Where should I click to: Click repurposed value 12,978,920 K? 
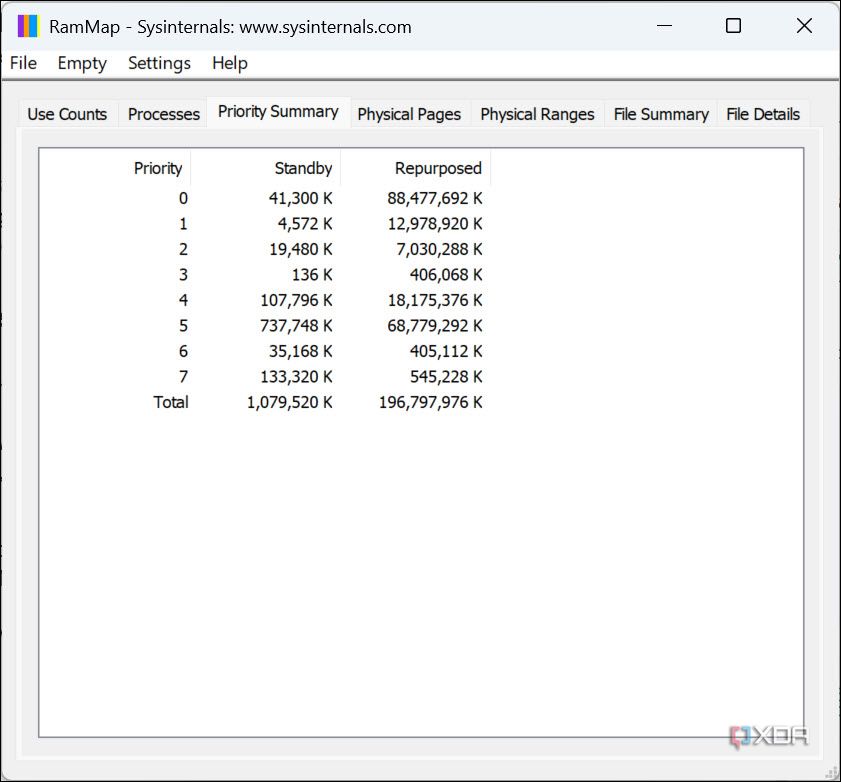pos(434,224)
